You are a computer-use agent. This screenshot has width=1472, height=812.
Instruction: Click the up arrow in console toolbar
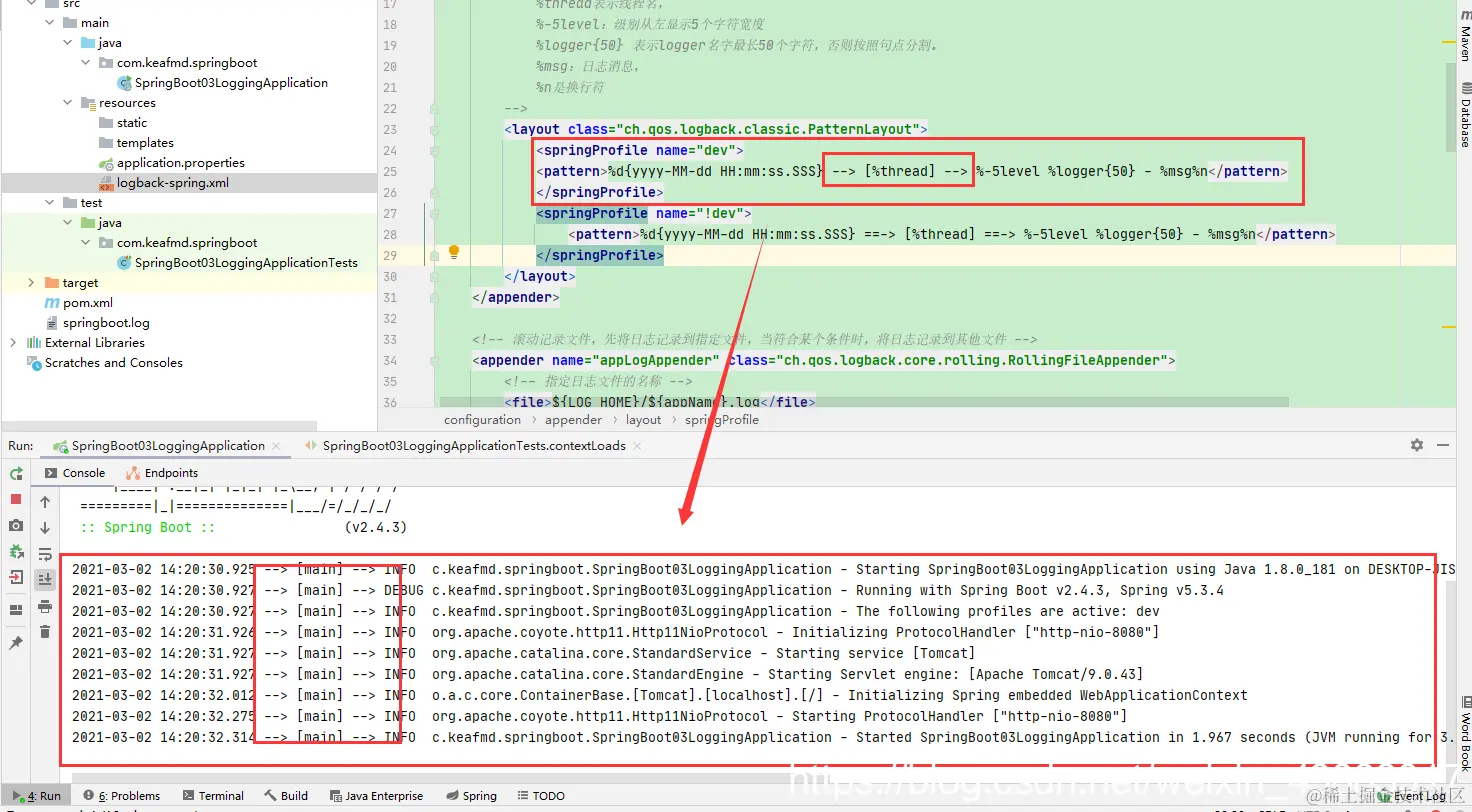(45, 502)
